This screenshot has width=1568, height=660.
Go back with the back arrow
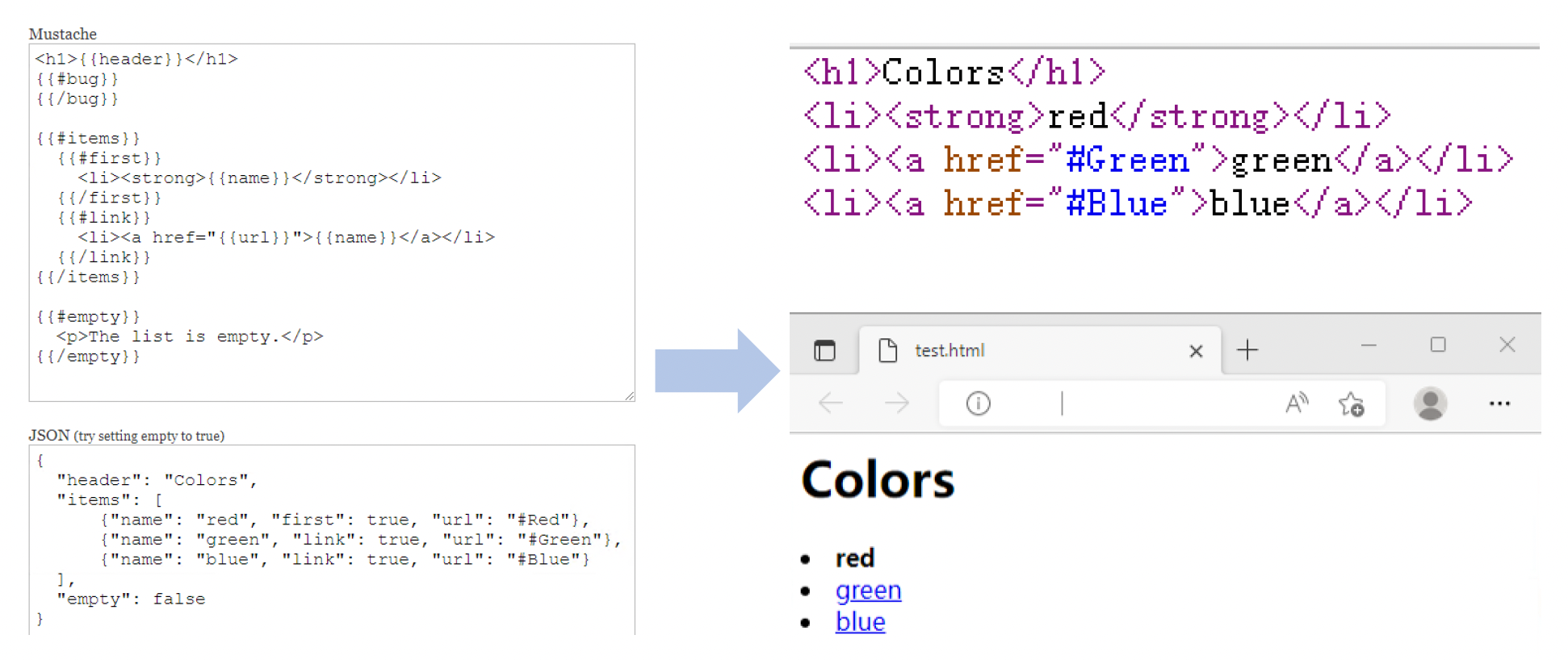pos(830,403)
